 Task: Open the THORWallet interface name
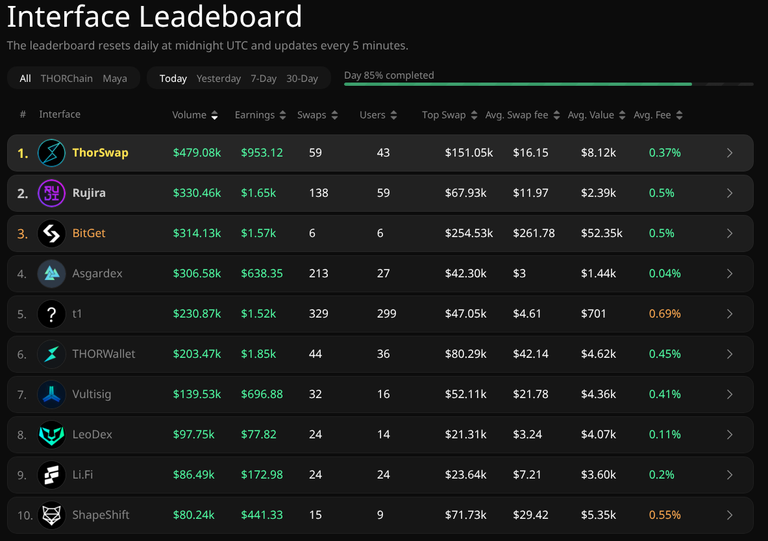(x=104, y=354)
